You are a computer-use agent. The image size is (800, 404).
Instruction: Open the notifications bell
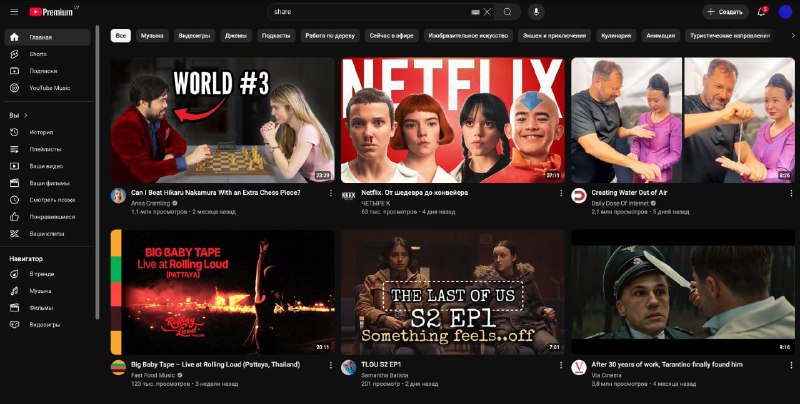pos(761,12)
